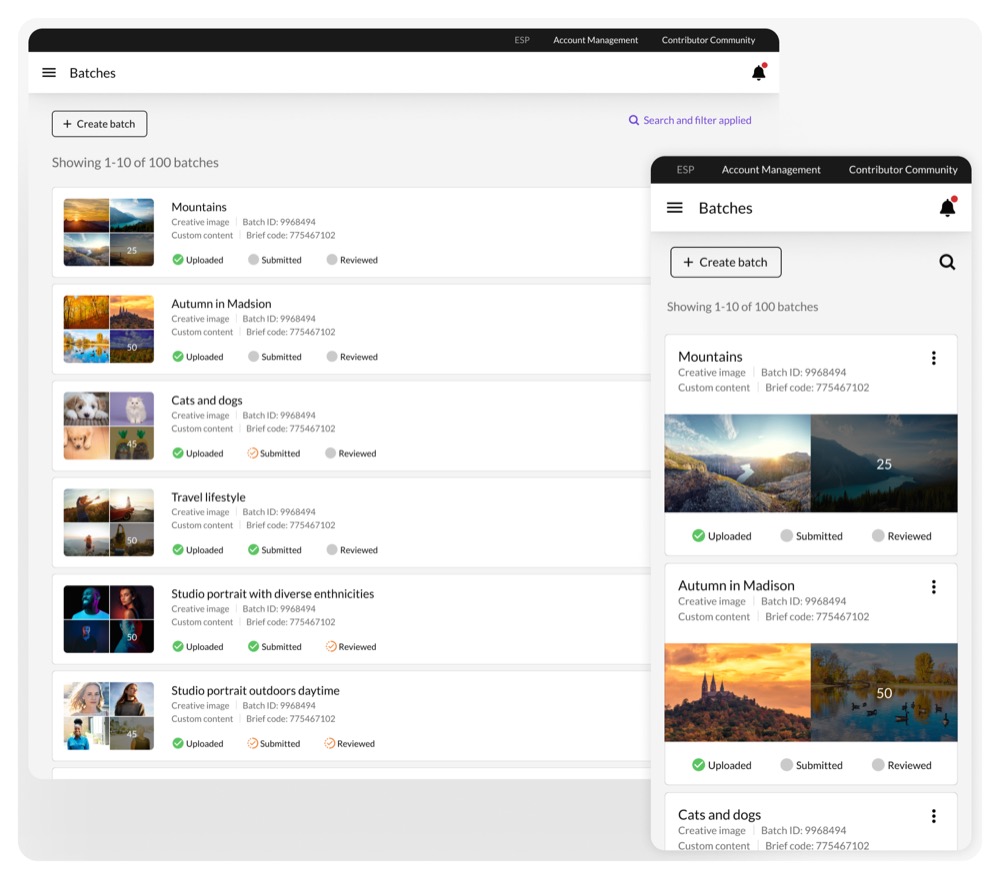Click the notification bell in desktop header
Viewport: 1000px width, 879px height.
758,73
